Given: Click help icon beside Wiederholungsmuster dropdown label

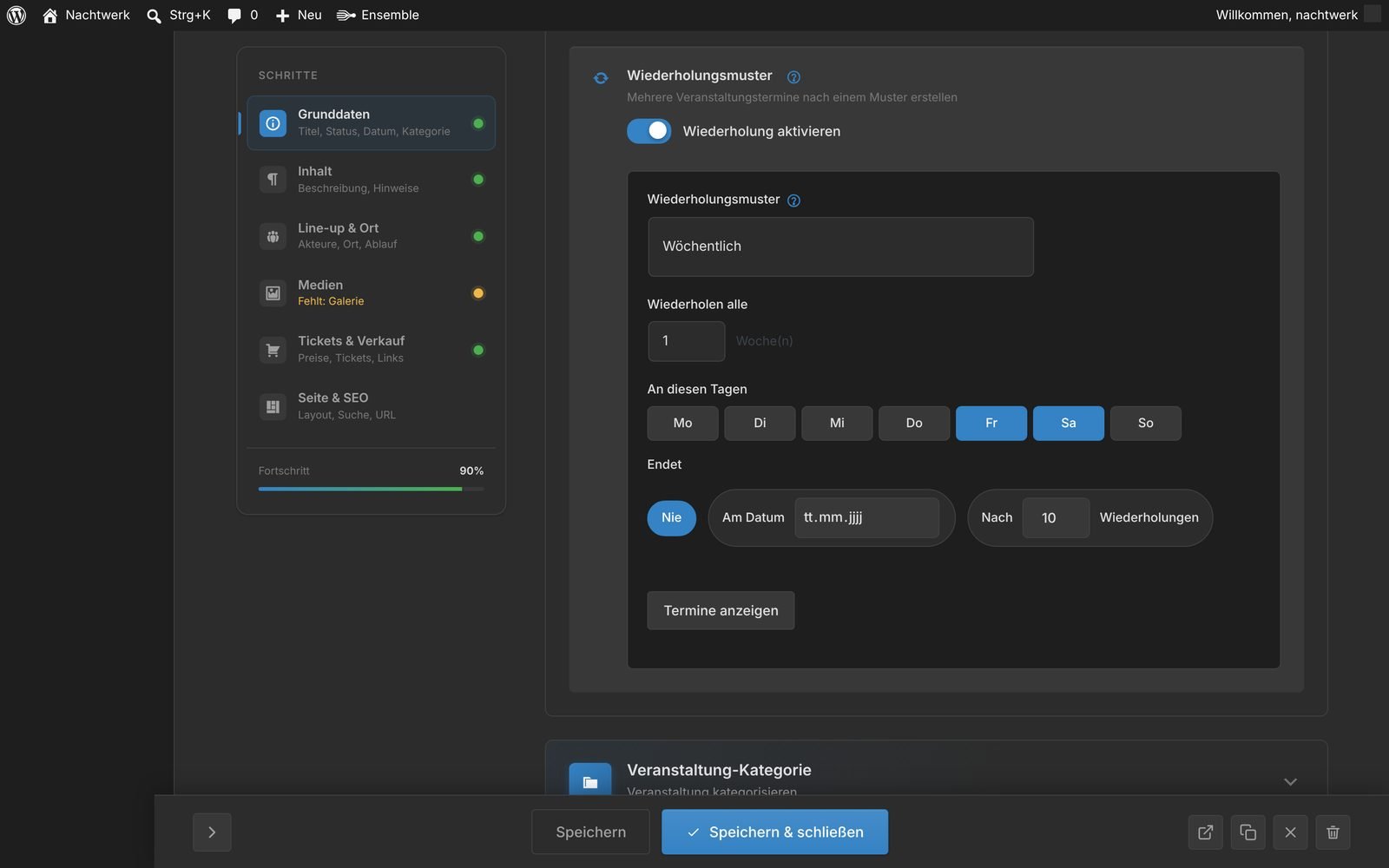Looking at the screenshot, I should point(793,201).
